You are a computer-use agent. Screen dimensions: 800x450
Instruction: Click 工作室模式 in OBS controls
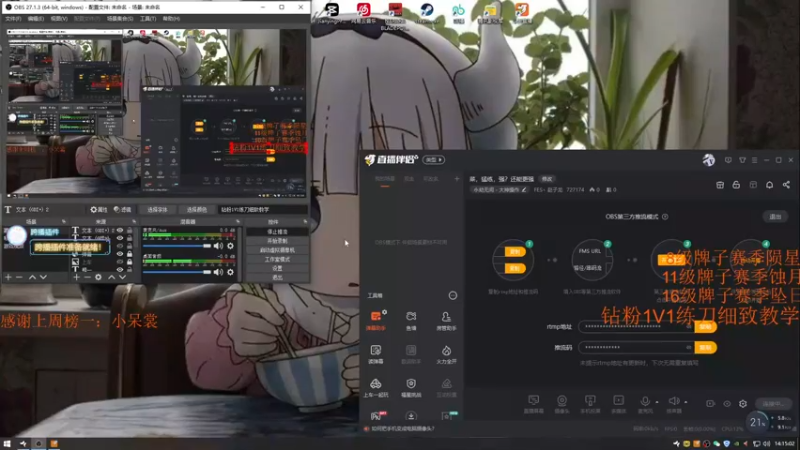(x=277, y=259)
